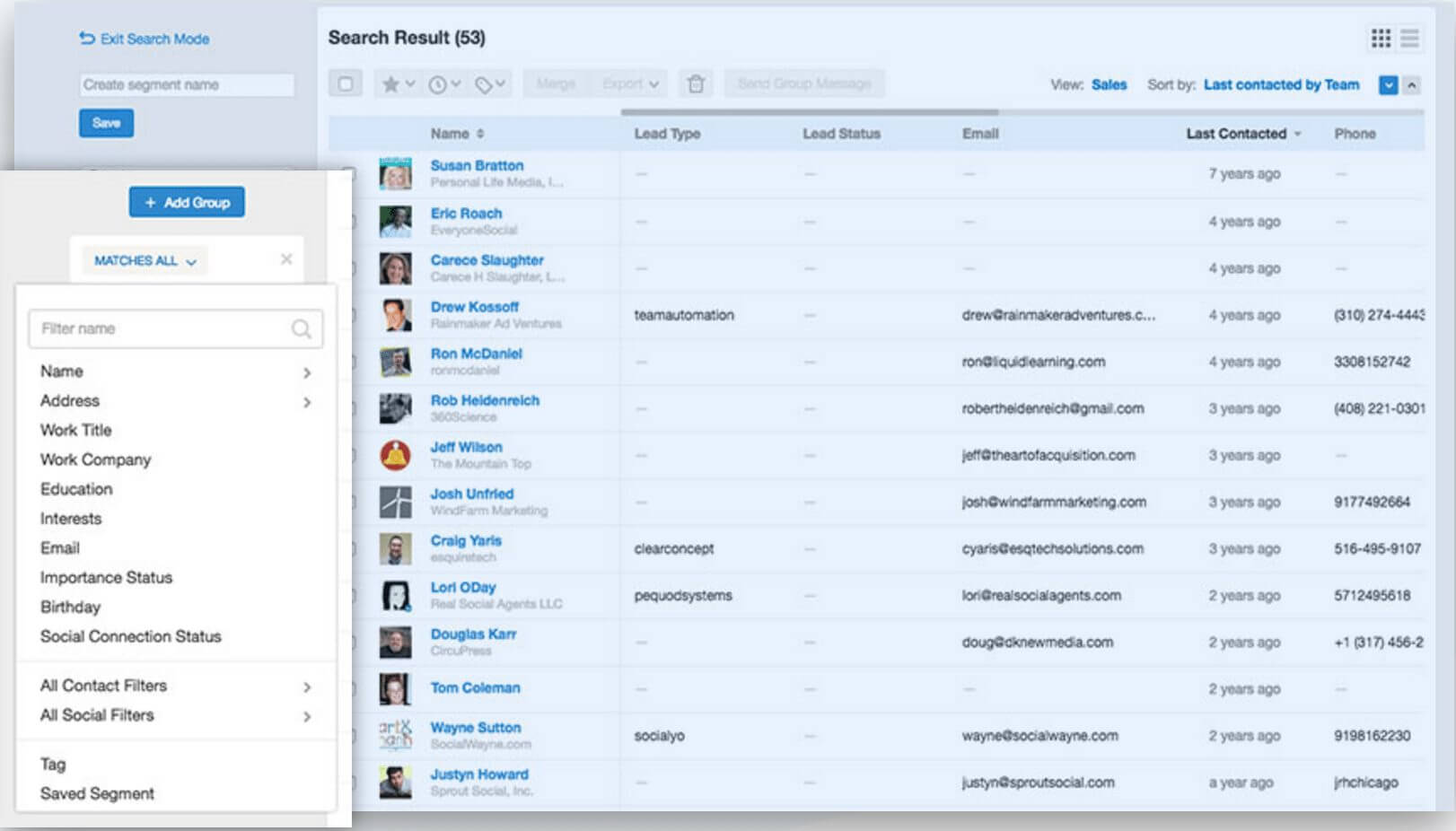The height and width of the screenshot is (831, 1456).
Task: Click Exit Search Mode link
Action: [x=145, y=39]
